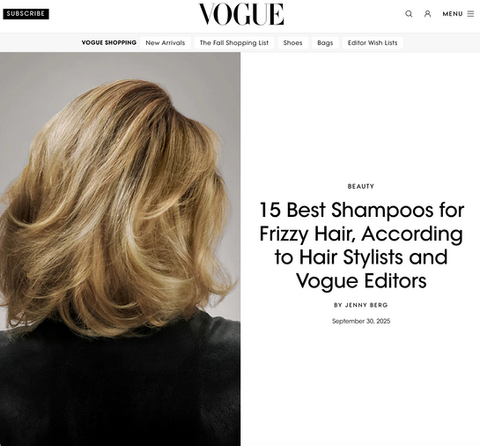
Task: Open the Beauty category link
Action: 361,186
